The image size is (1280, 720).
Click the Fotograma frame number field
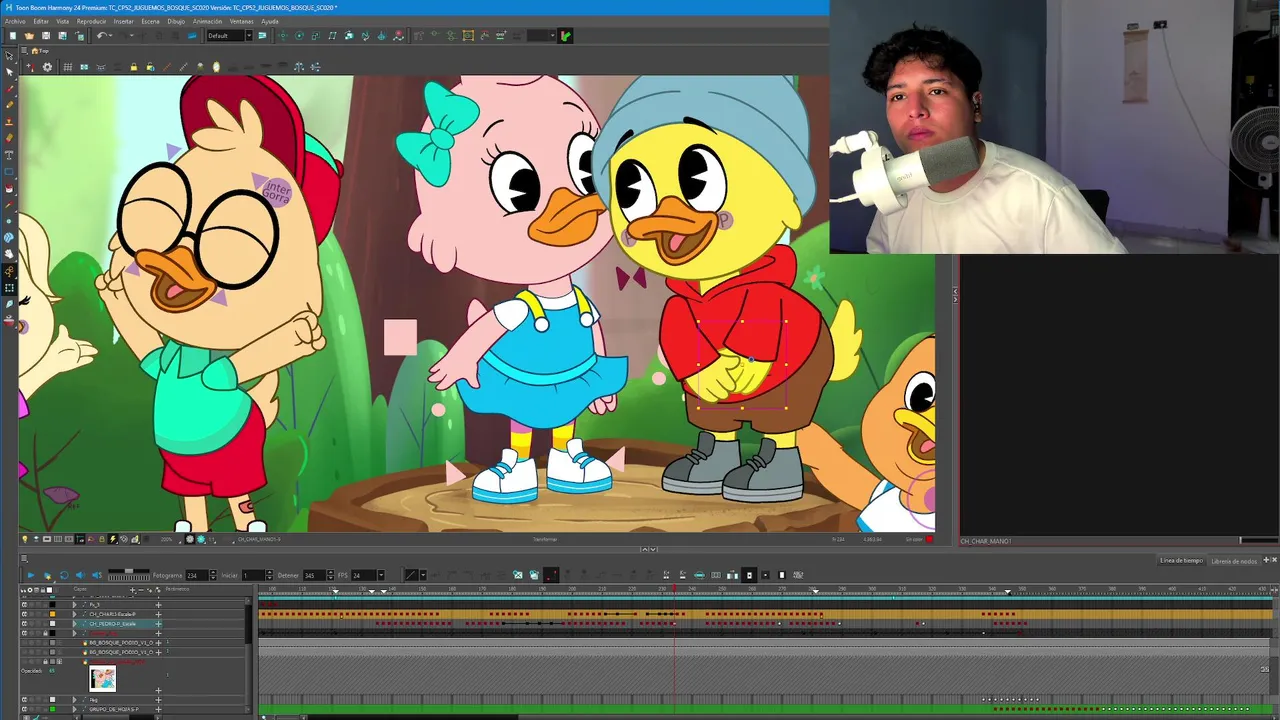click(x=197, y=575)
